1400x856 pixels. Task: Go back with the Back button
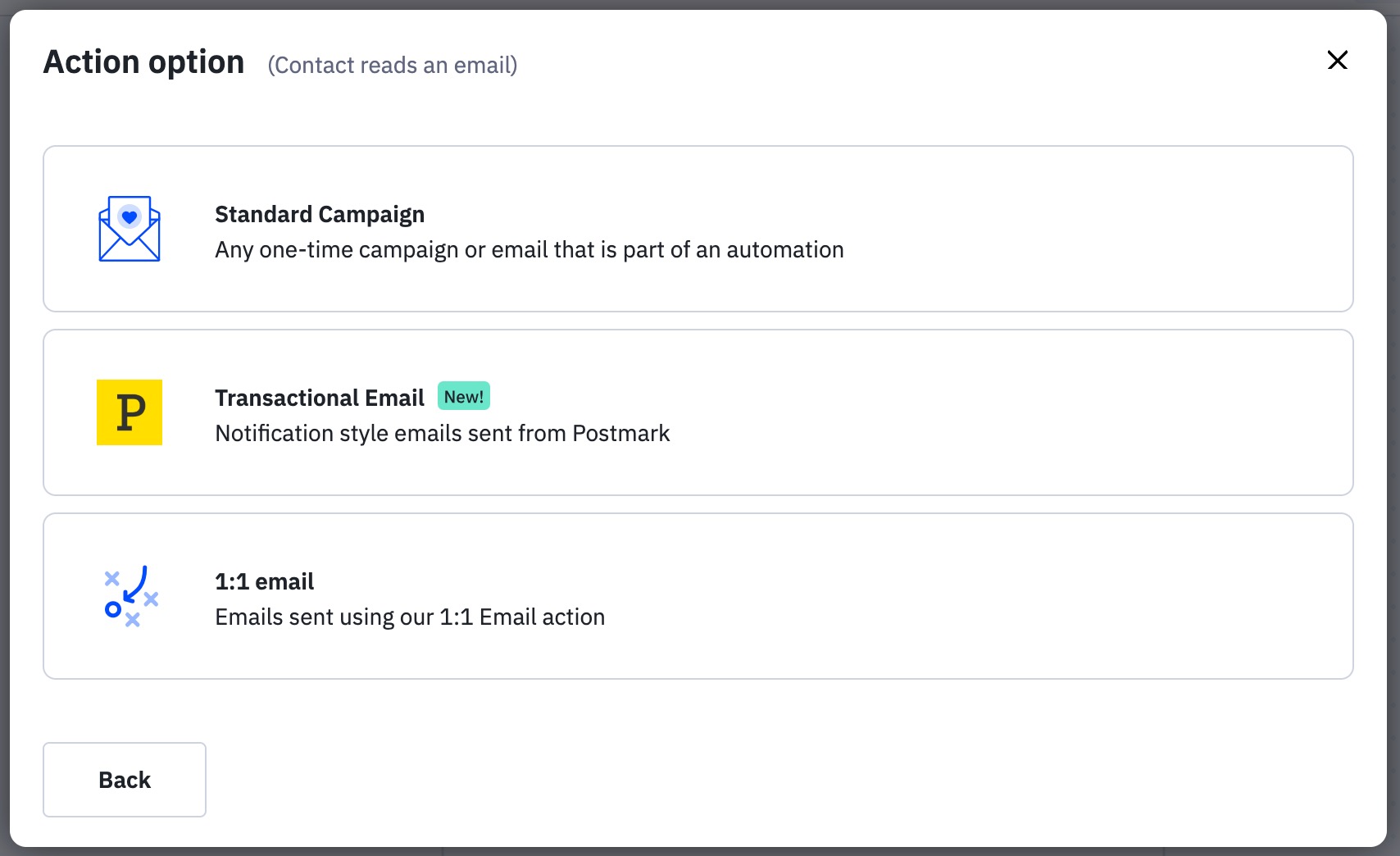(125, 780)
